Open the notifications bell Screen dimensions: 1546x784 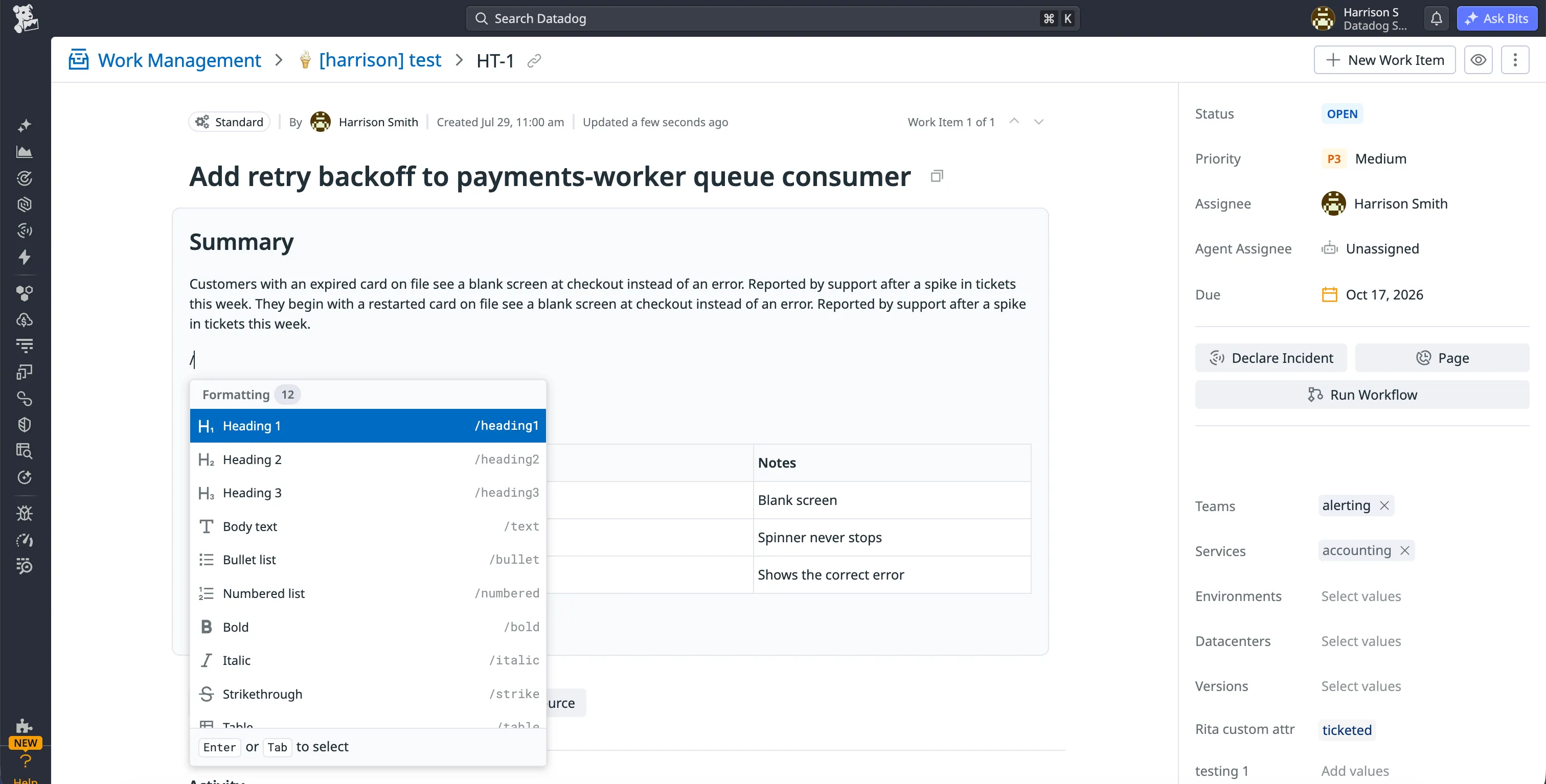pyautogui.click(x=1436, y=18)
